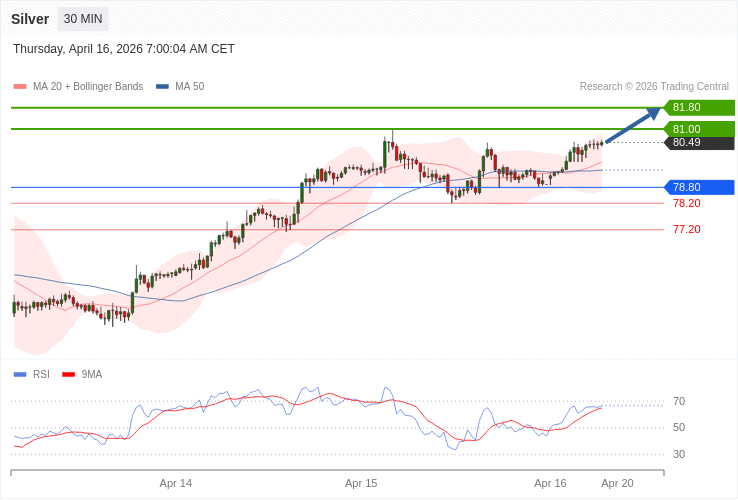
Task: Click the Apr 16 date axis label
Action: point(550,483)
